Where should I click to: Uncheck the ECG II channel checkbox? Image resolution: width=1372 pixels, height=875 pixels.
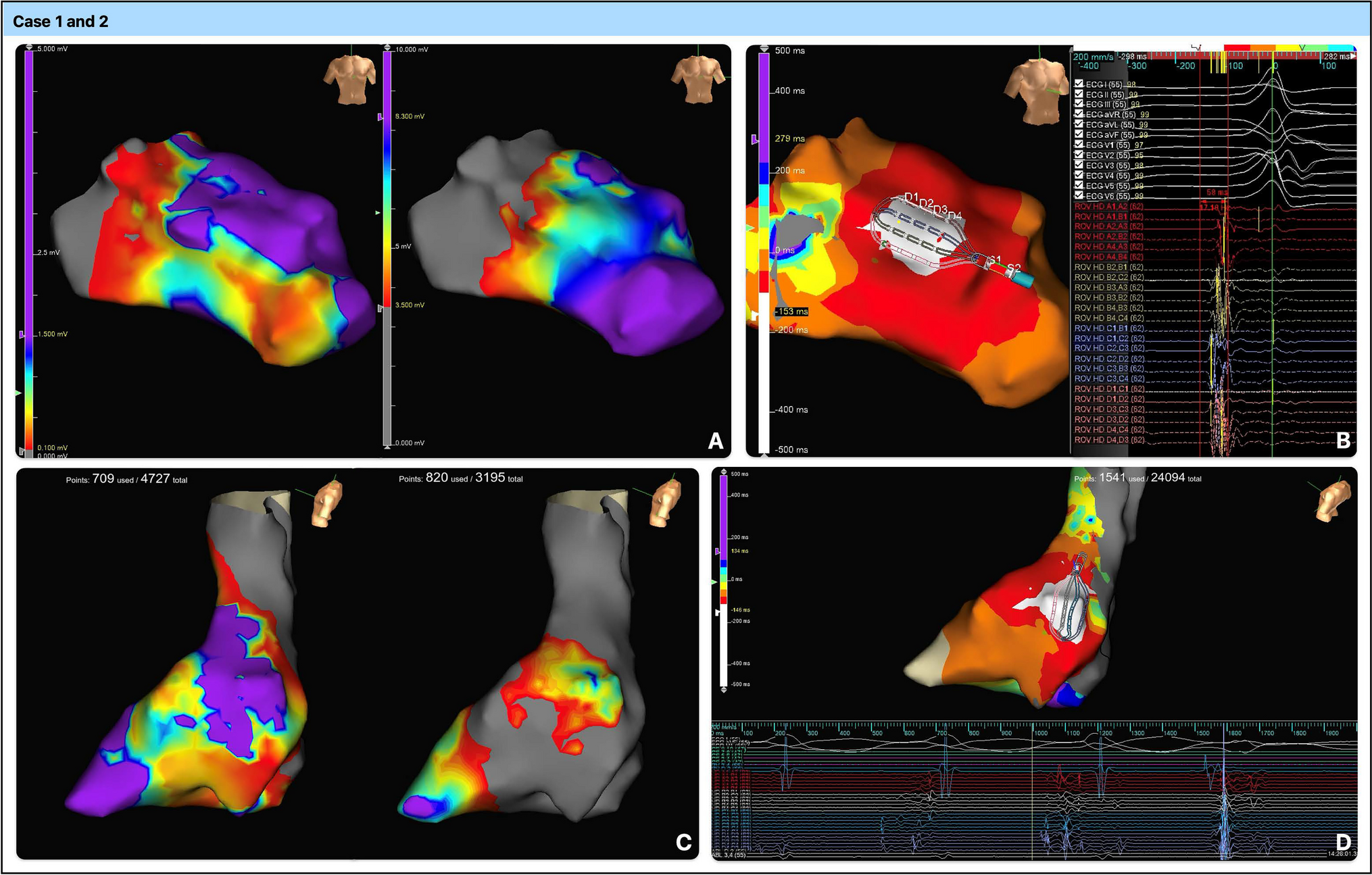point(1079,94)
